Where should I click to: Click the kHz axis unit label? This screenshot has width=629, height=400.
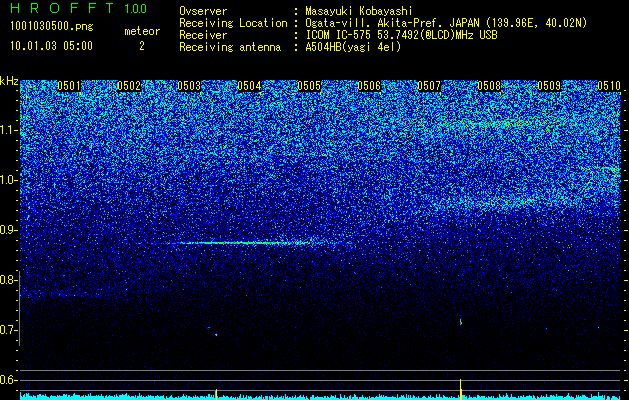(x=9, y=81)
